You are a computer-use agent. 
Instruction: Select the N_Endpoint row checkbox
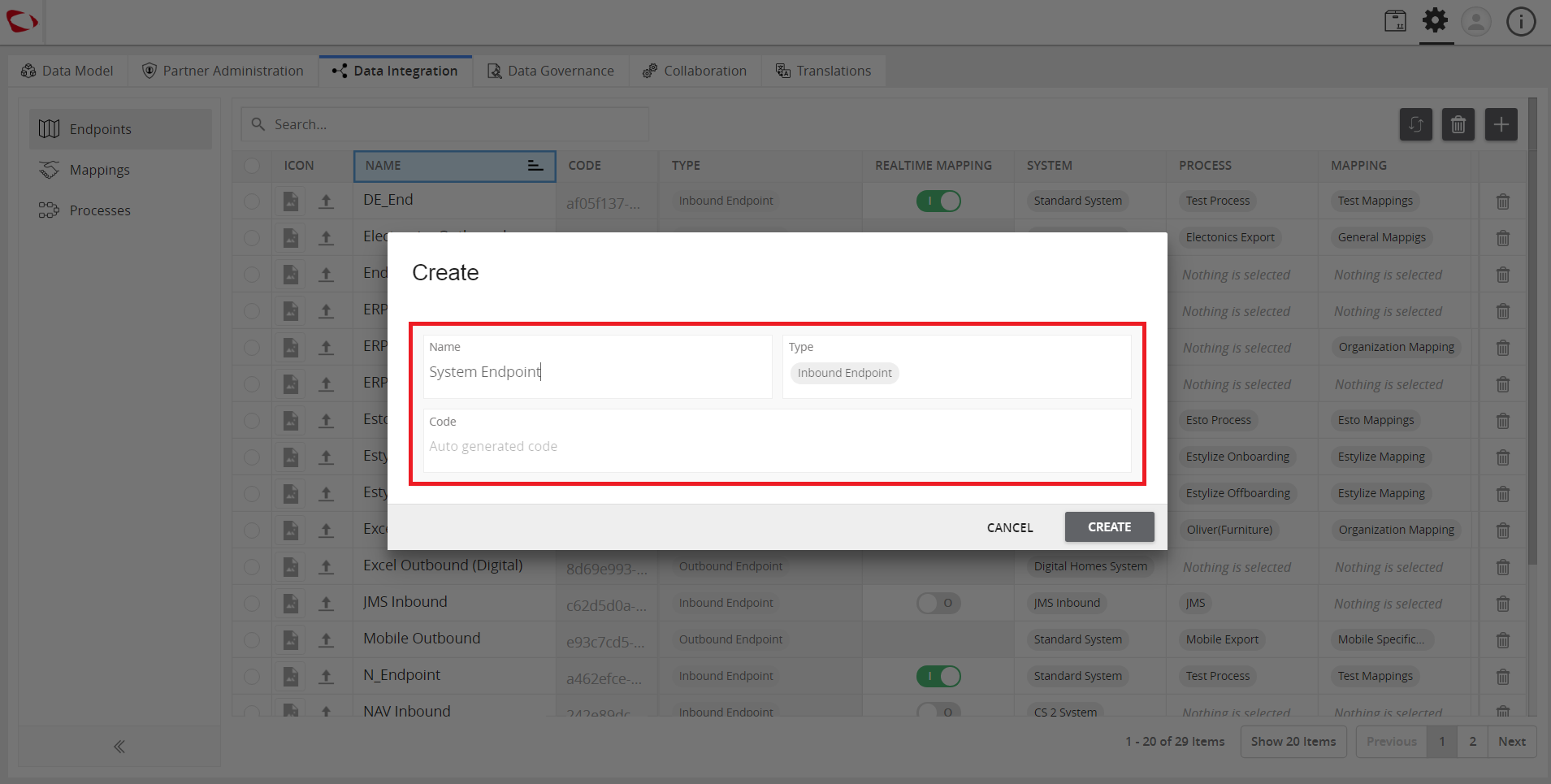click(x=252, y=677)
